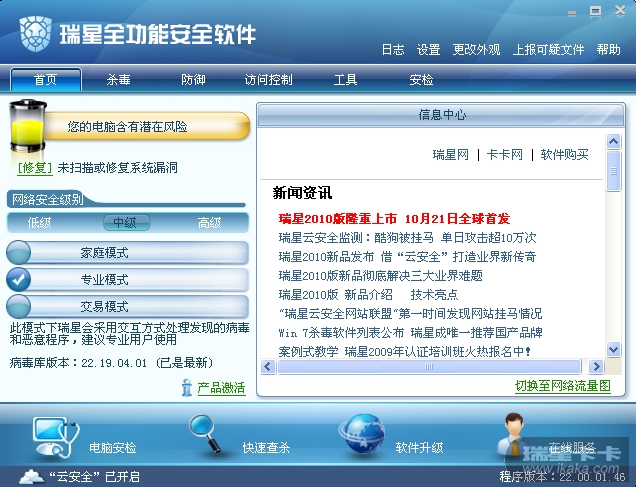Click the horizontal scrollbar thumb in info center
Image resolution: width=636 pixels, height=487 pixels.
429,367
